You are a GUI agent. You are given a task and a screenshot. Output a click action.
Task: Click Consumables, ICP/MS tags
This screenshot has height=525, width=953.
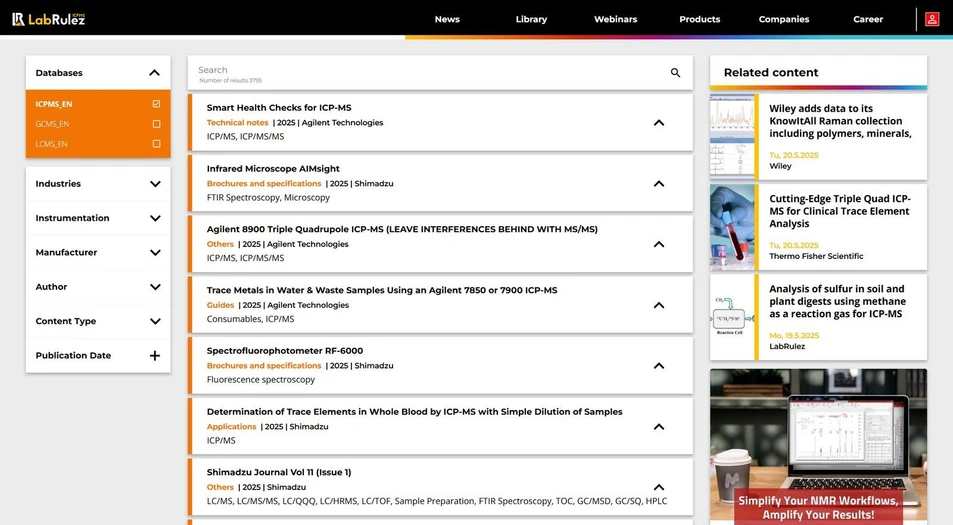(250, 319)
